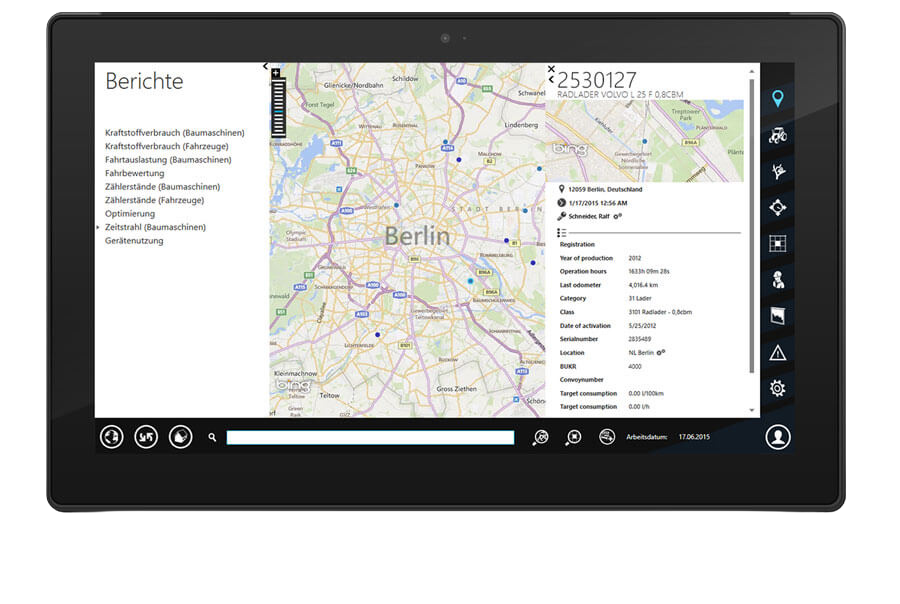This screenshot has width=900, height=604.
Task: Click the search magnifier next to input field
Action: pyautogui.click(x=210, y=437)
